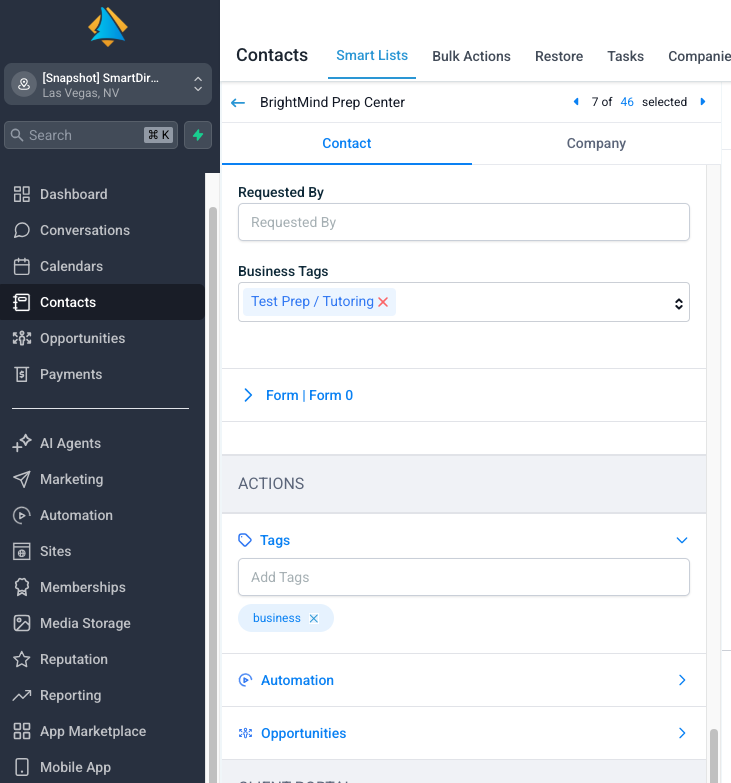Open the Memberships badge icon
Image resolution: width=731 pixels, height=783 pixels.
(x=21, y=587)
